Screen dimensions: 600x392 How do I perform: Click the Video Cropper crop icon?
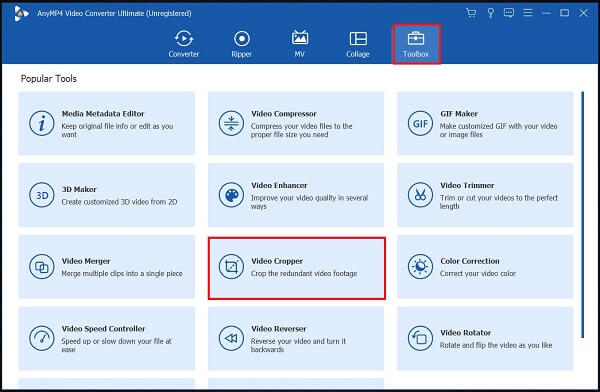click(231, 266)
